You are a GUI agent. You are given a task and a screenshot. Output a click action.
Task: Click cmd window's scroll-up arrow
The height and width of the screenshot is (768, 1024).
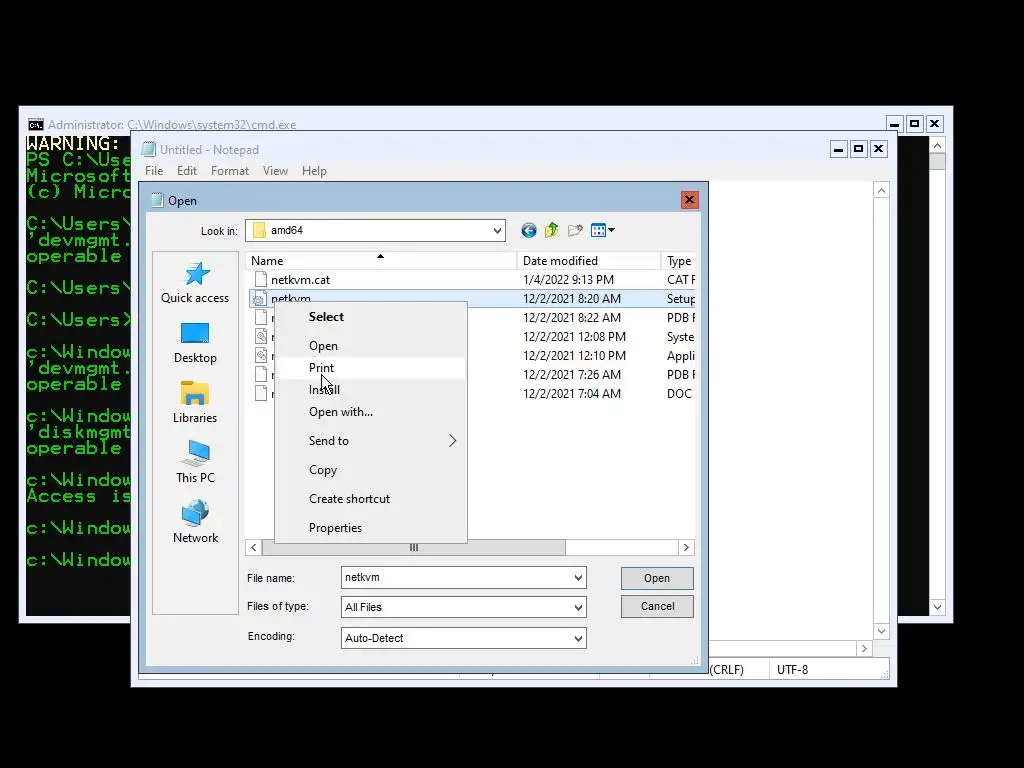click(937, 146)
